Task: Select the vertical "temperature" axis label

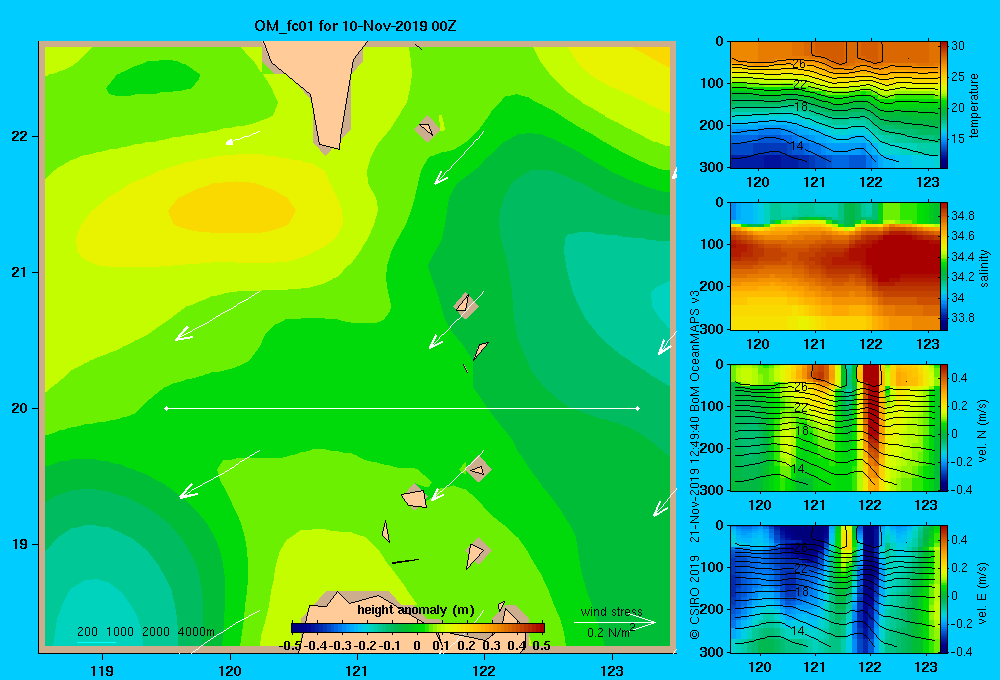Action: (x=974, y=105)
